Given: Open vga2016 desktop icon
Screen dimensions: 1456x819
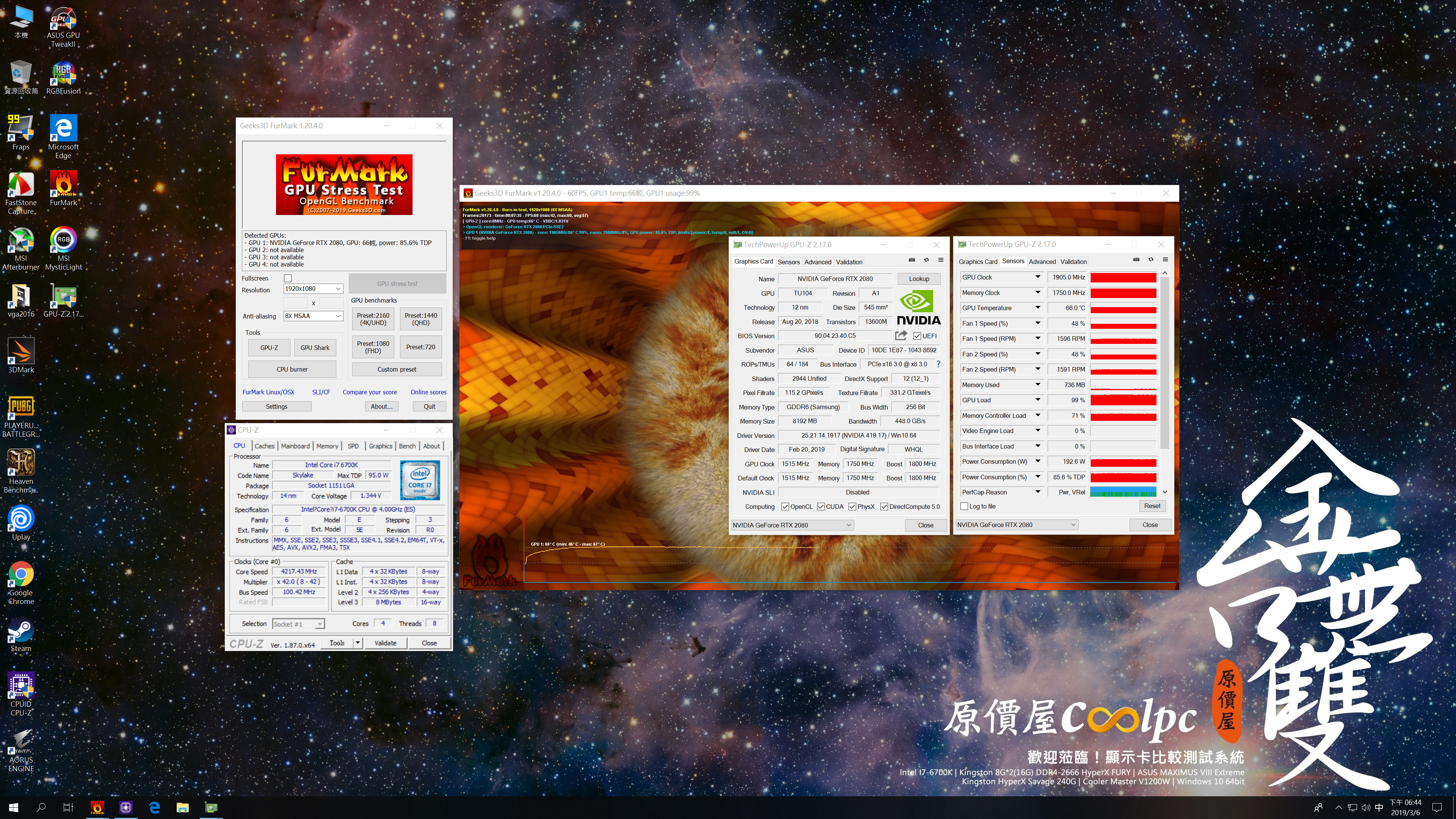Looking at the screenshot, I should tap(21, 301).
